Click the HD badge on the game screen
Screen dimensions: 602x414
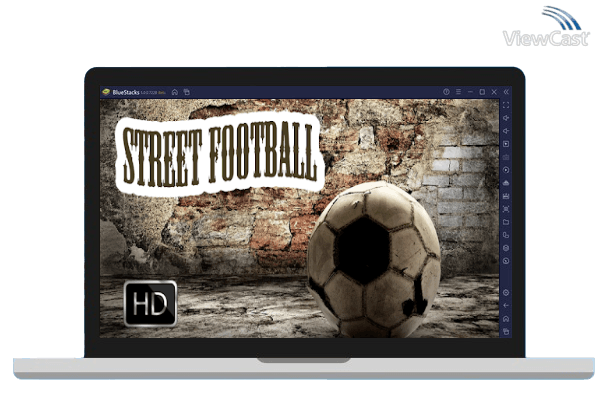click(x=150, y=304)
